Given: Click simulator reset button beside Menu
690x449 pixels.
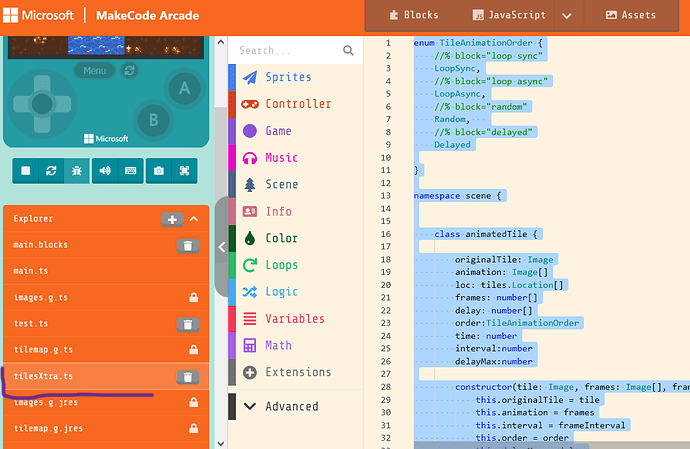Looking at the screenshot, I should point(129,70).
